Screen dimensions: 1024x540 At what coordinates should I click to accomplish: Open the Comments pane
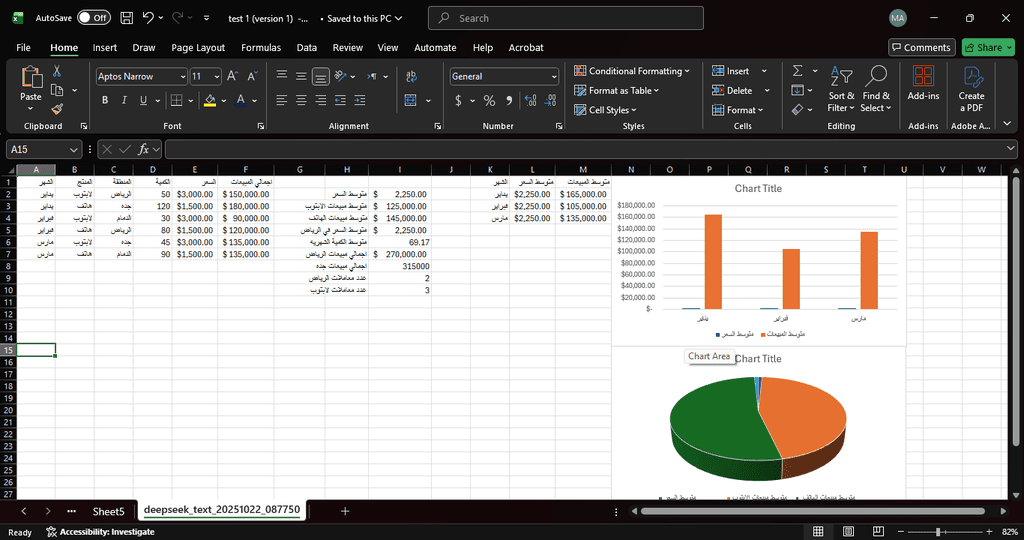coord(921,47)
